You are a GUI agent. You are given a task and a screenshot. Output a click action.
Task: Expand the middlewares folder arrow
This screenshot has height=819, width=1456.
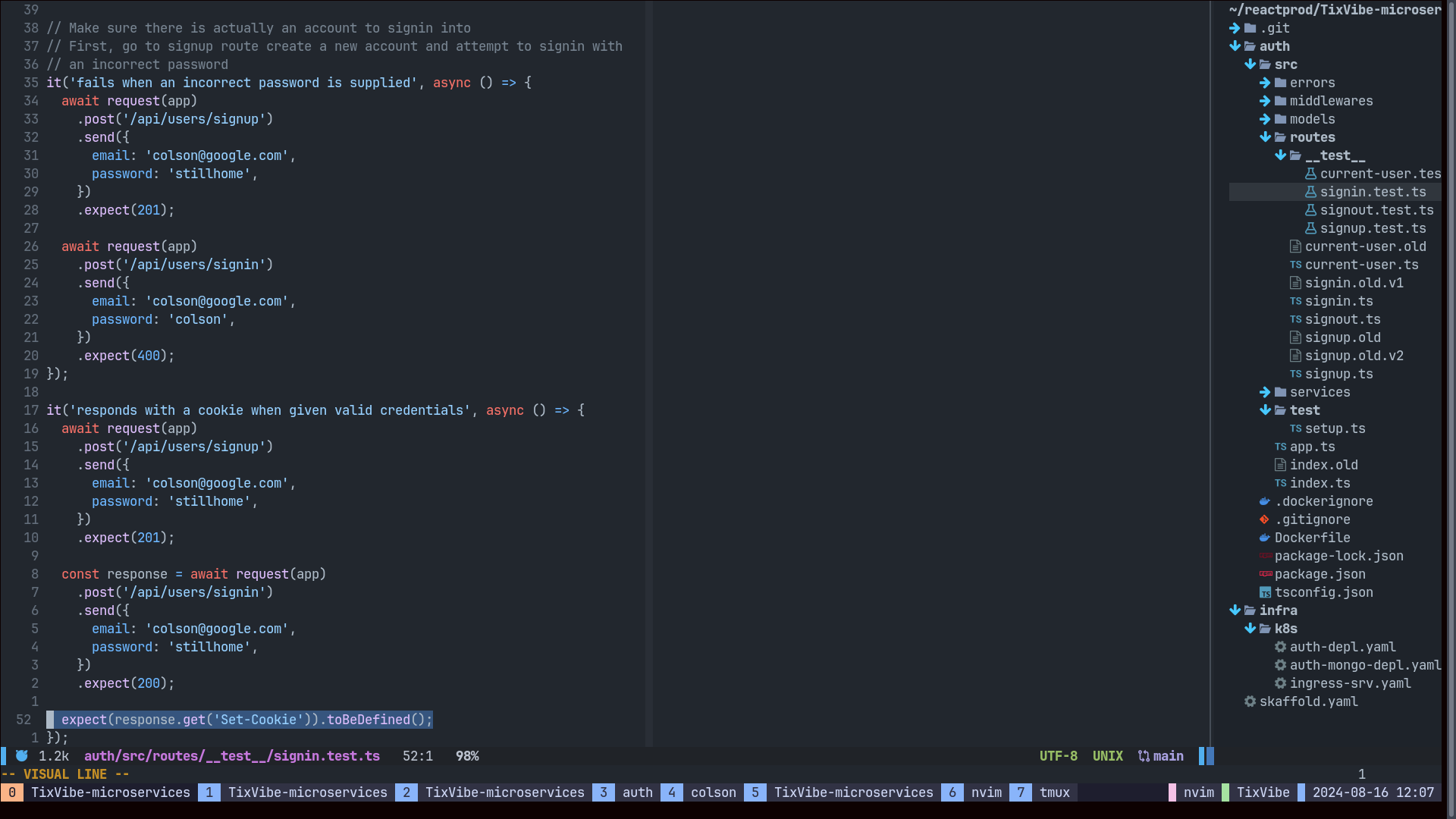click(1265, 101)
